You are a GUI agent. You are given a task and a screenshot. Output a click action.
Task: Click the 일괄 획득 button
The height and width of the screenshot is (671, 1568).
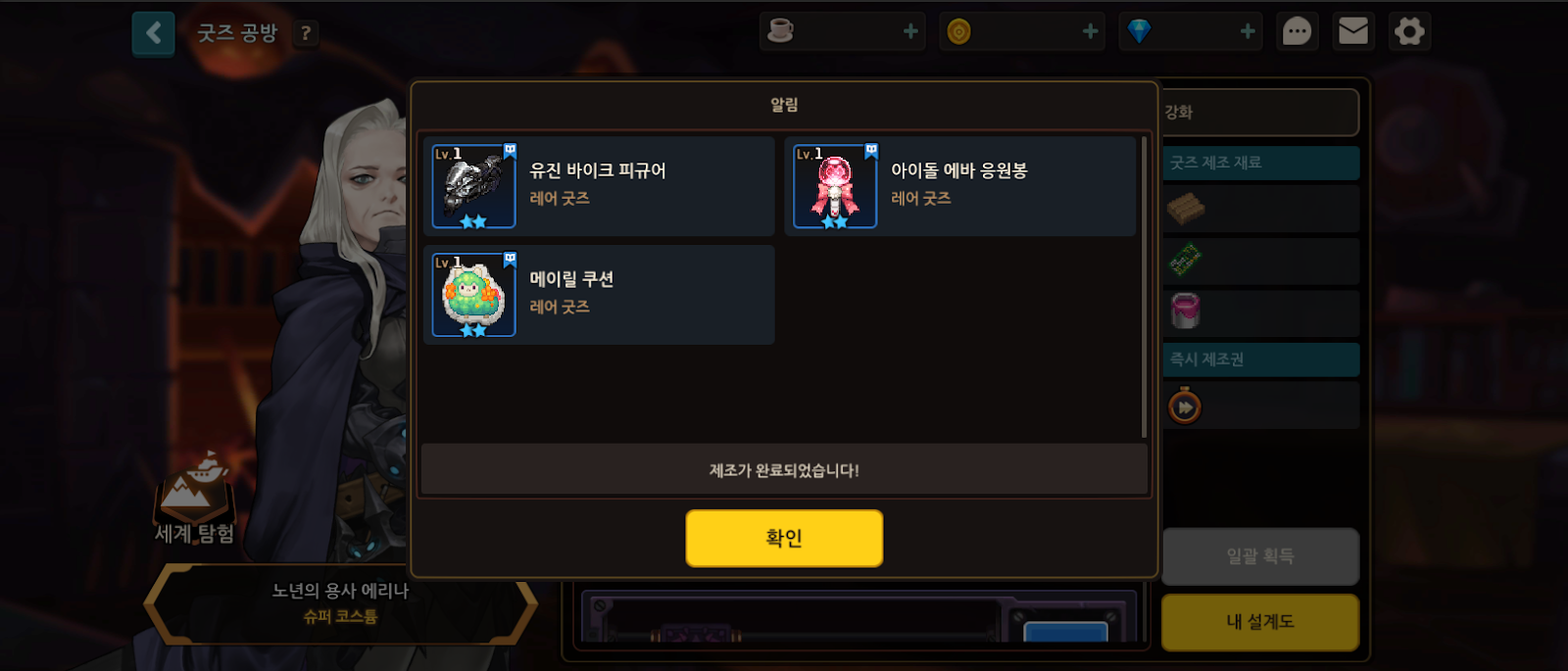point(1260,556)
